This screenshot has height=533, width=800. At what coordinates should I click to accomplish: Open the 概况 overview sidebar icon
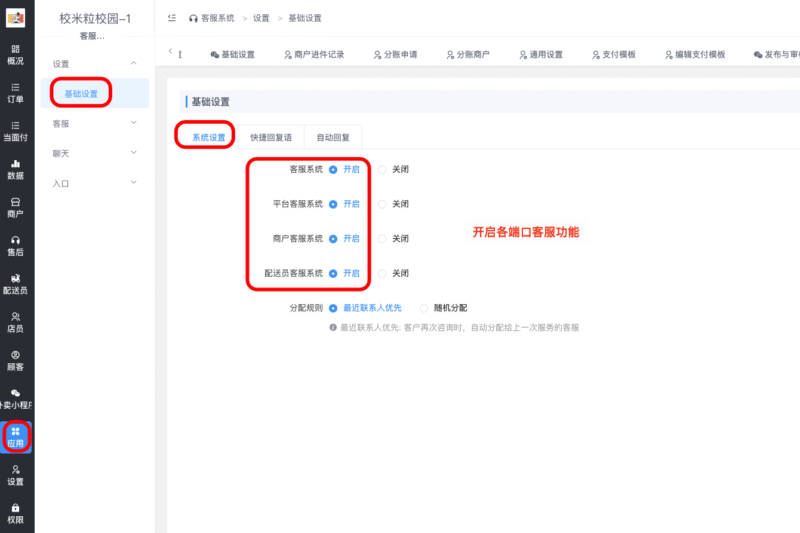point(15,54)
